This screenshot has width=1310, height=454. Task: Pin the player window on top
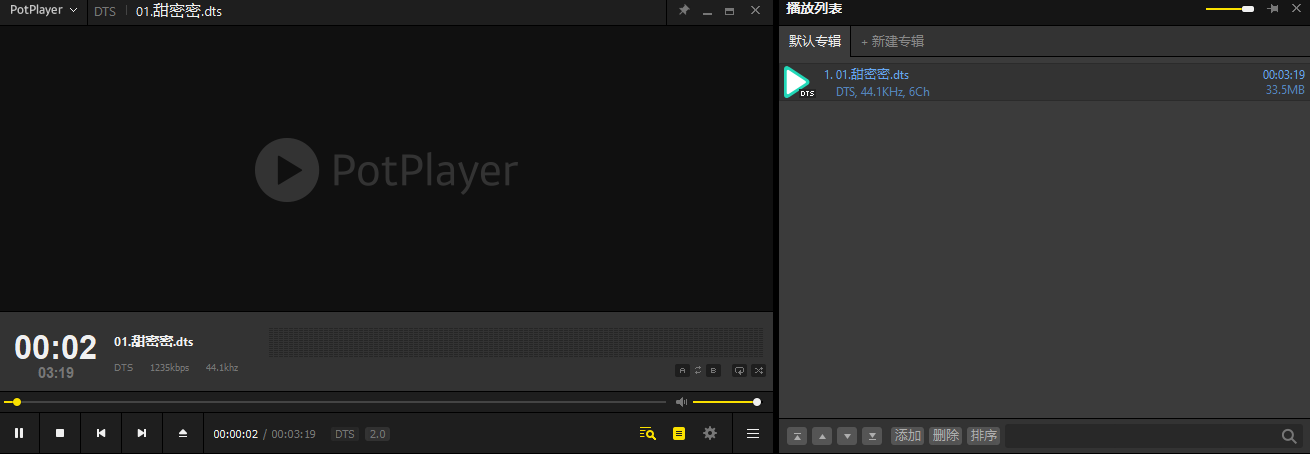pos(684,10)
